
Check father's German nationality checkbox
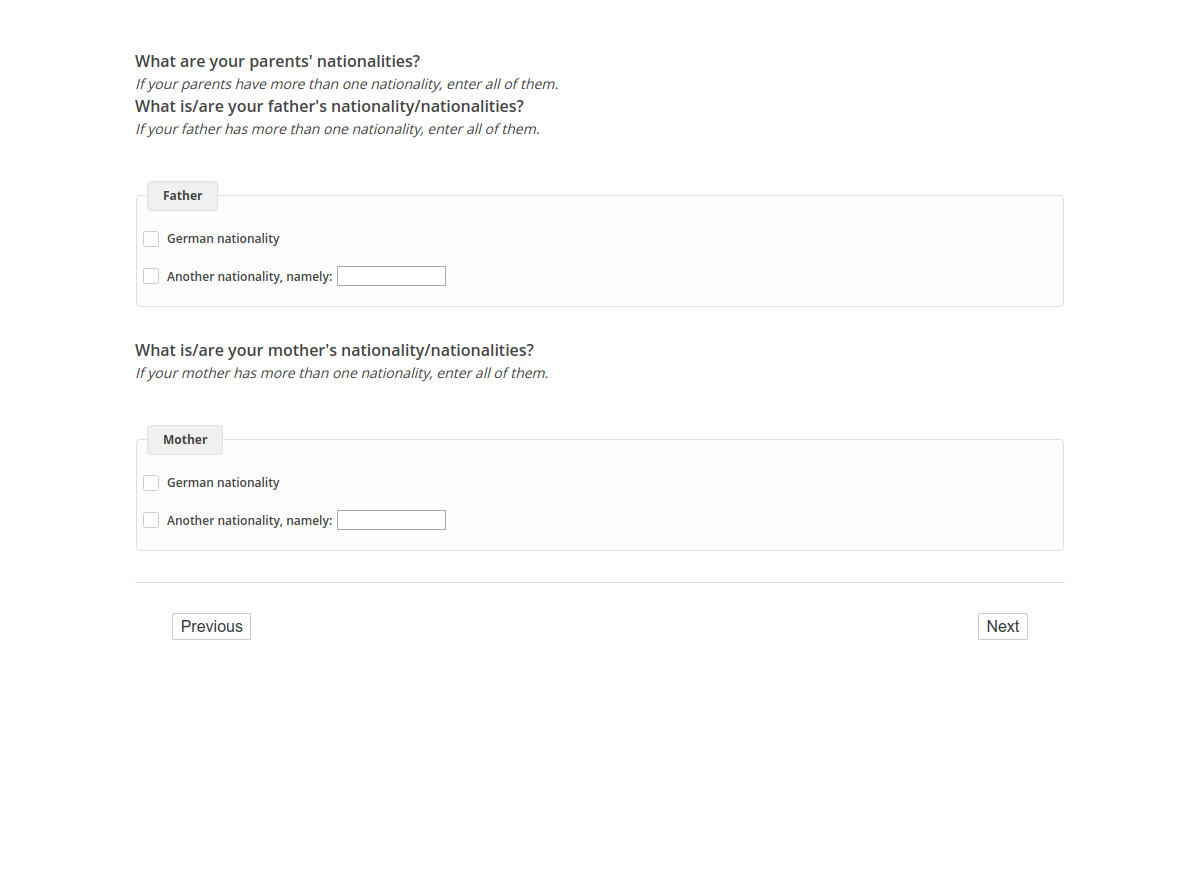(x=151, y=239)
